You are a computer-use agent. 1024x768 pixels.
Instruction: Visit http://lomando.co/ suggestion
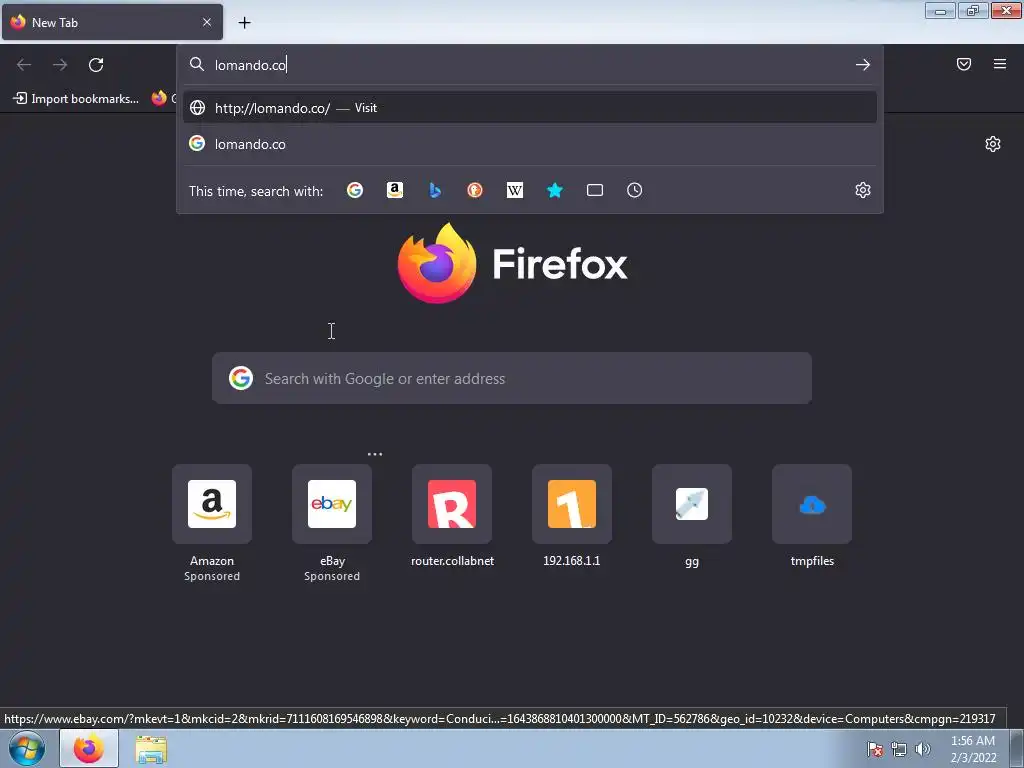coord(530,108)
